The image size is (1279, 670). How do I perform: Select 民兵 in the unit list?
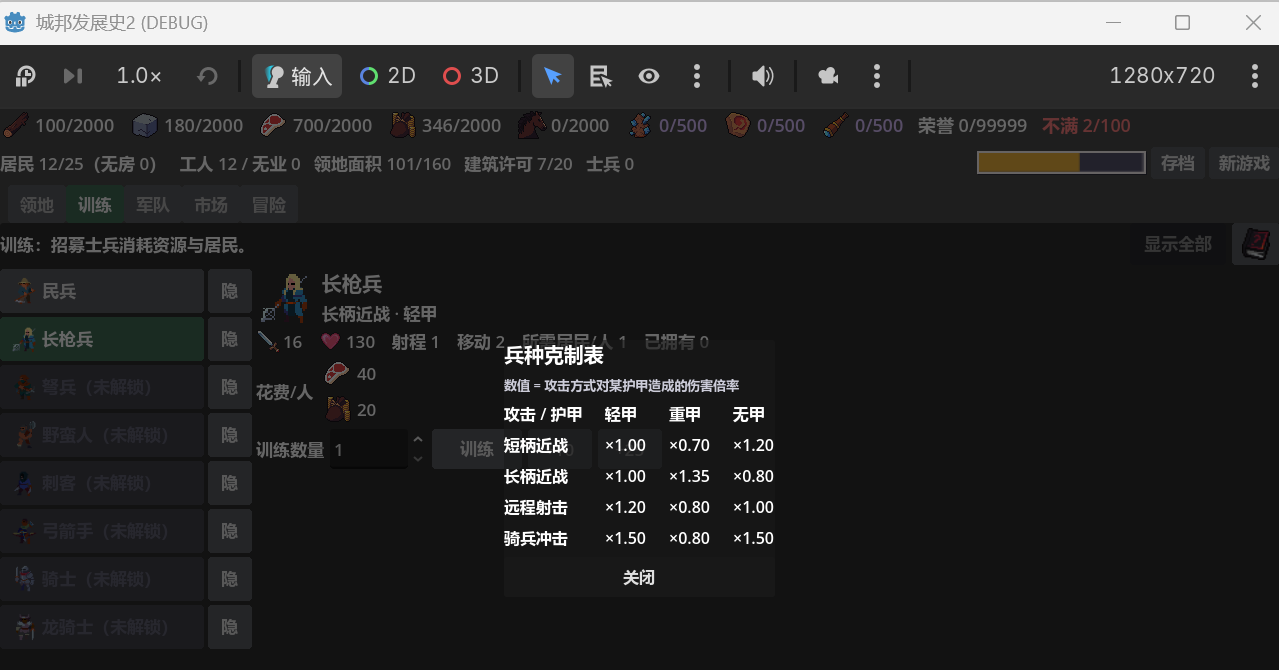(102, 291)
